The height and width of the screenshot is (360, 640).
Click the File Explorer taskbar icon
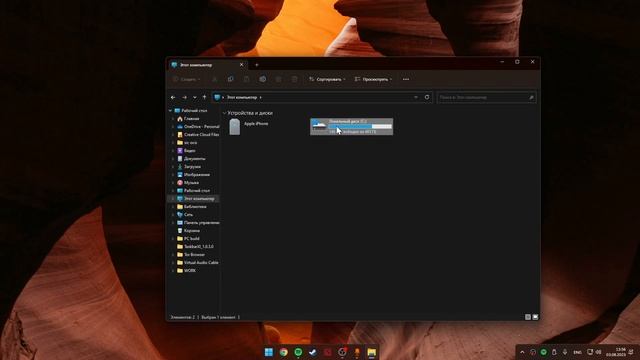tap(371, 352)
